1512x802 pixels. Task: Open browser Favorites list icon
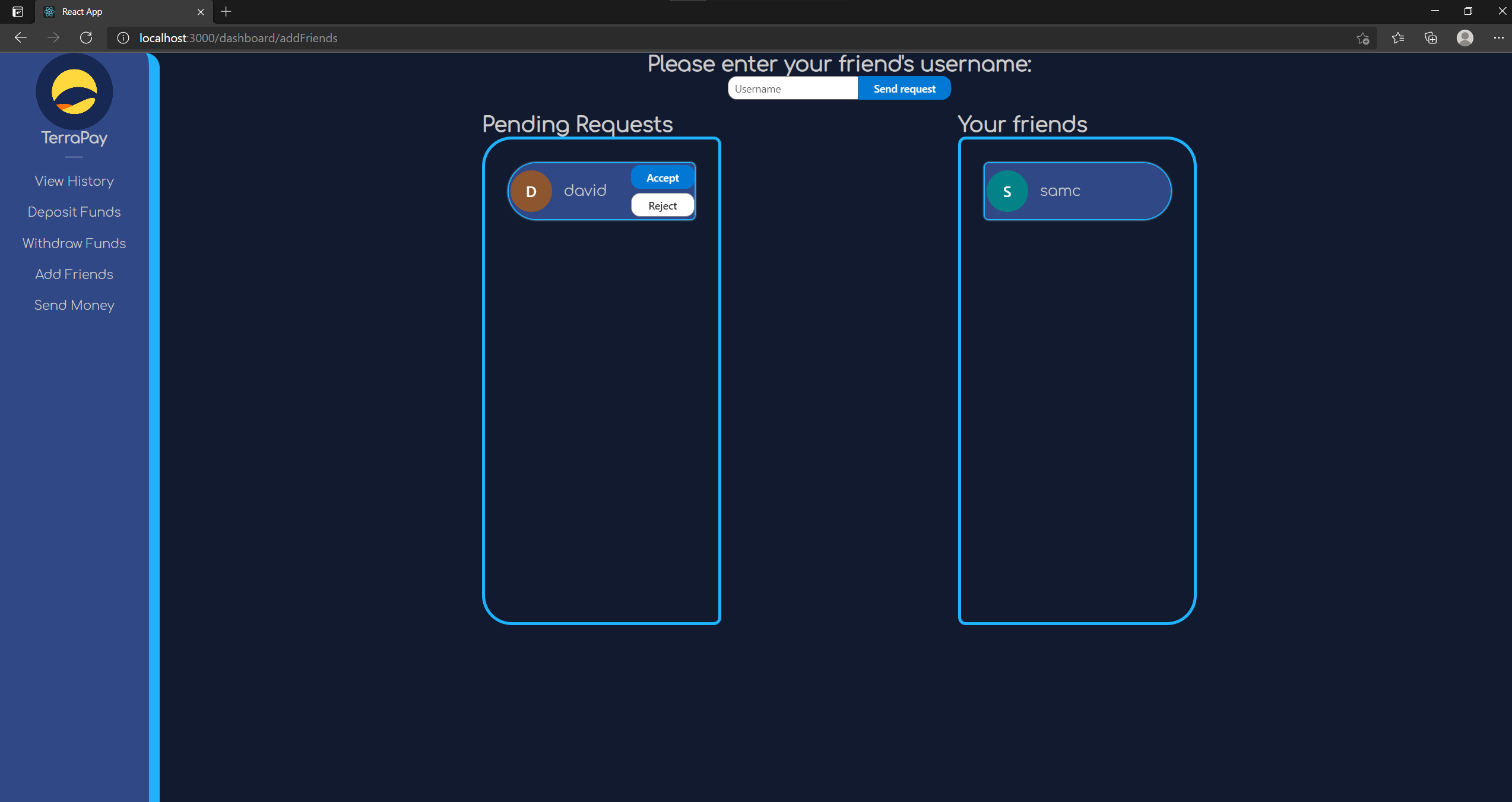click(x=1397, y=38)
